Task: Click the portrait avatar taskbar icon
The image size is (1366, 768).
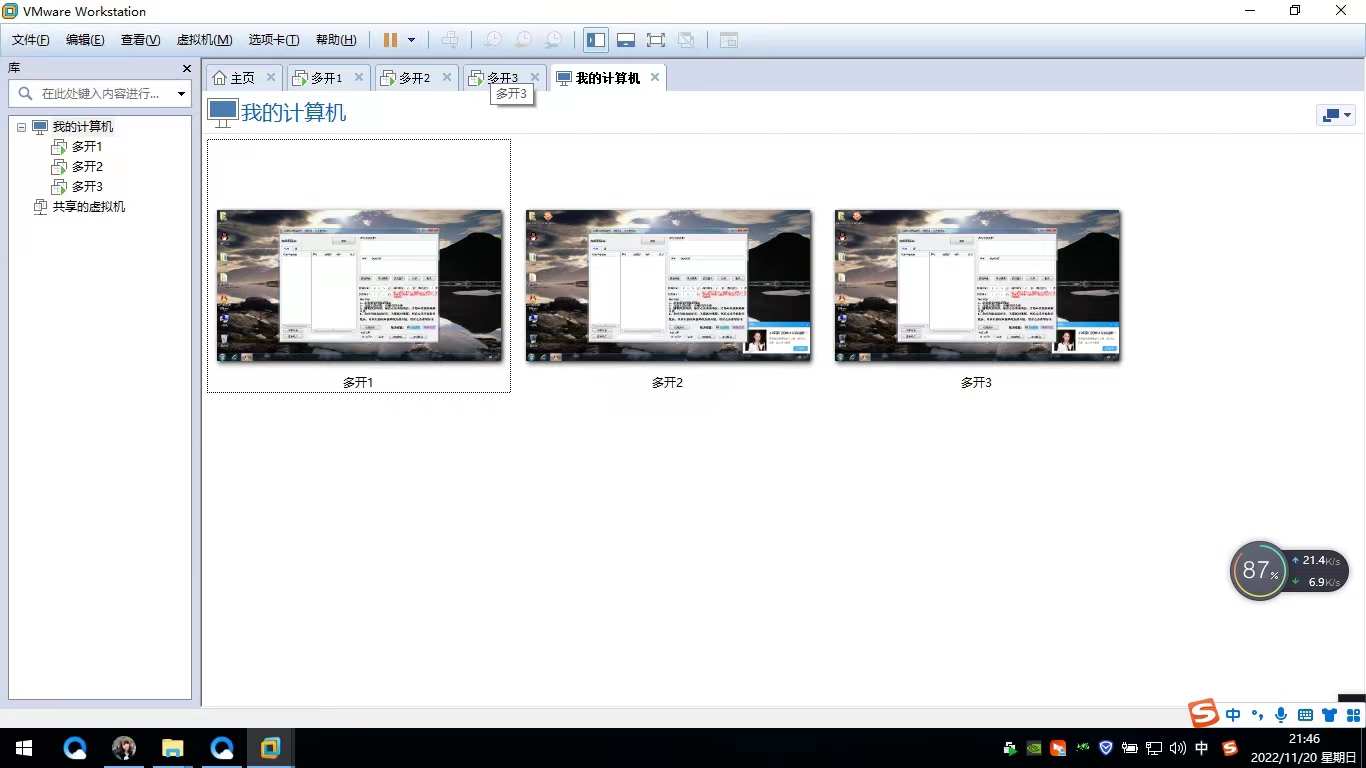Action: [124, 748]
